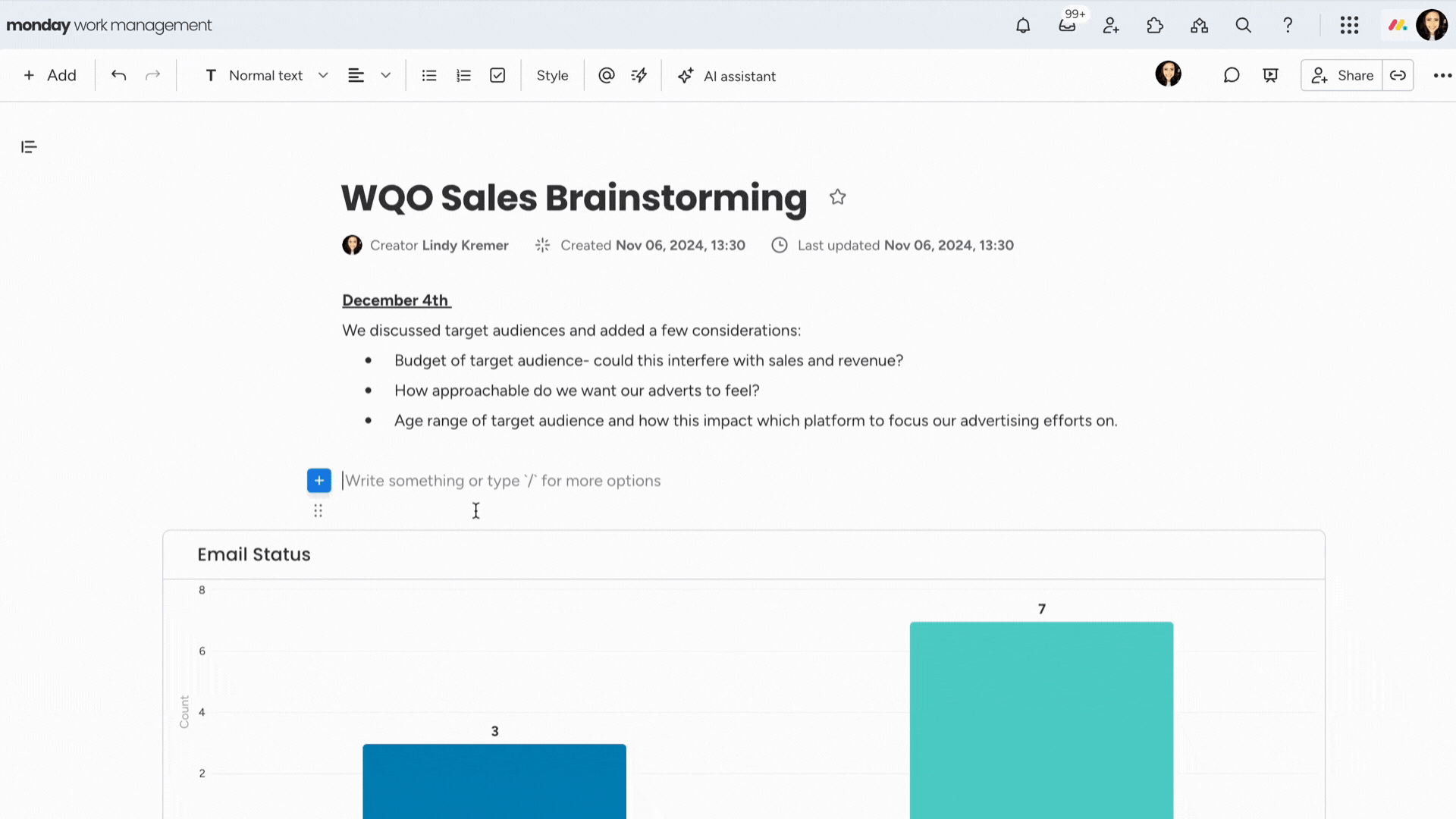Open the products switcher grid
1456x819 pixels.
pyautogui.click(x=1349, y=25)
